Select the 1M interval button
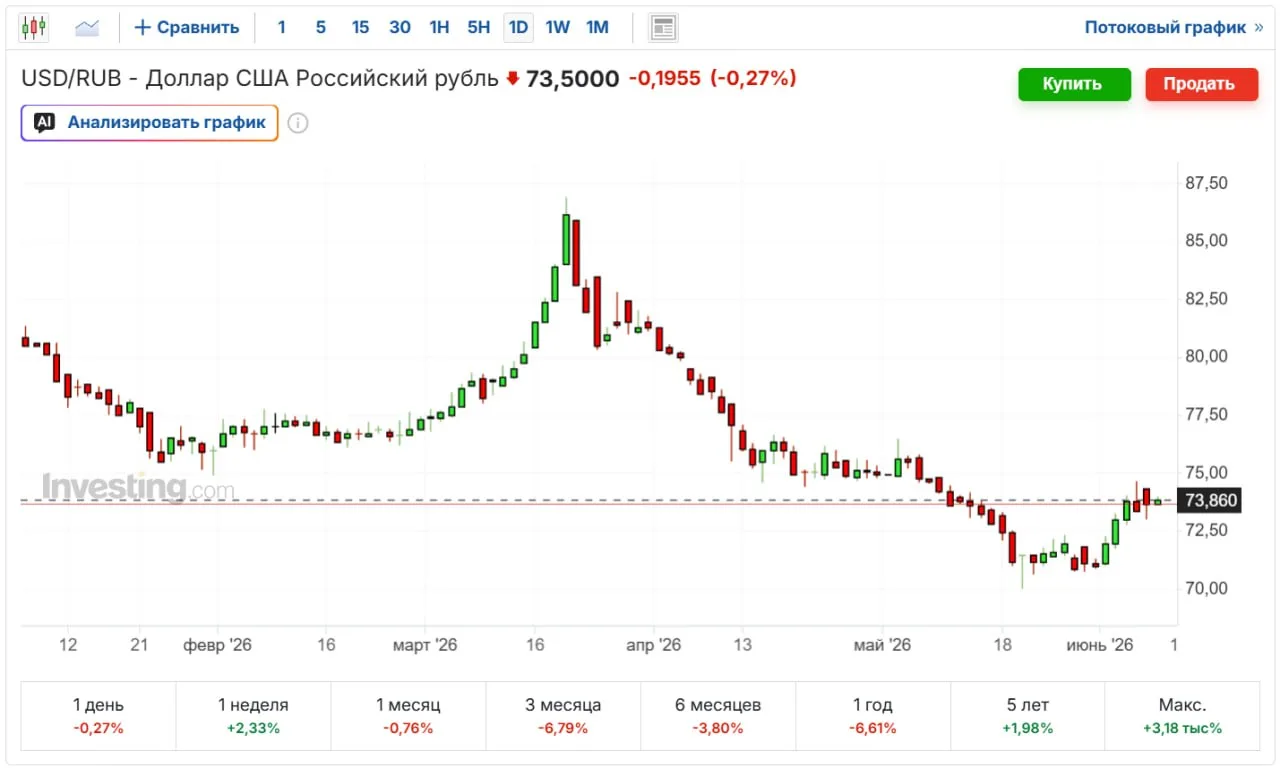Screen dimensions: 1280x768 pos(597,27)
